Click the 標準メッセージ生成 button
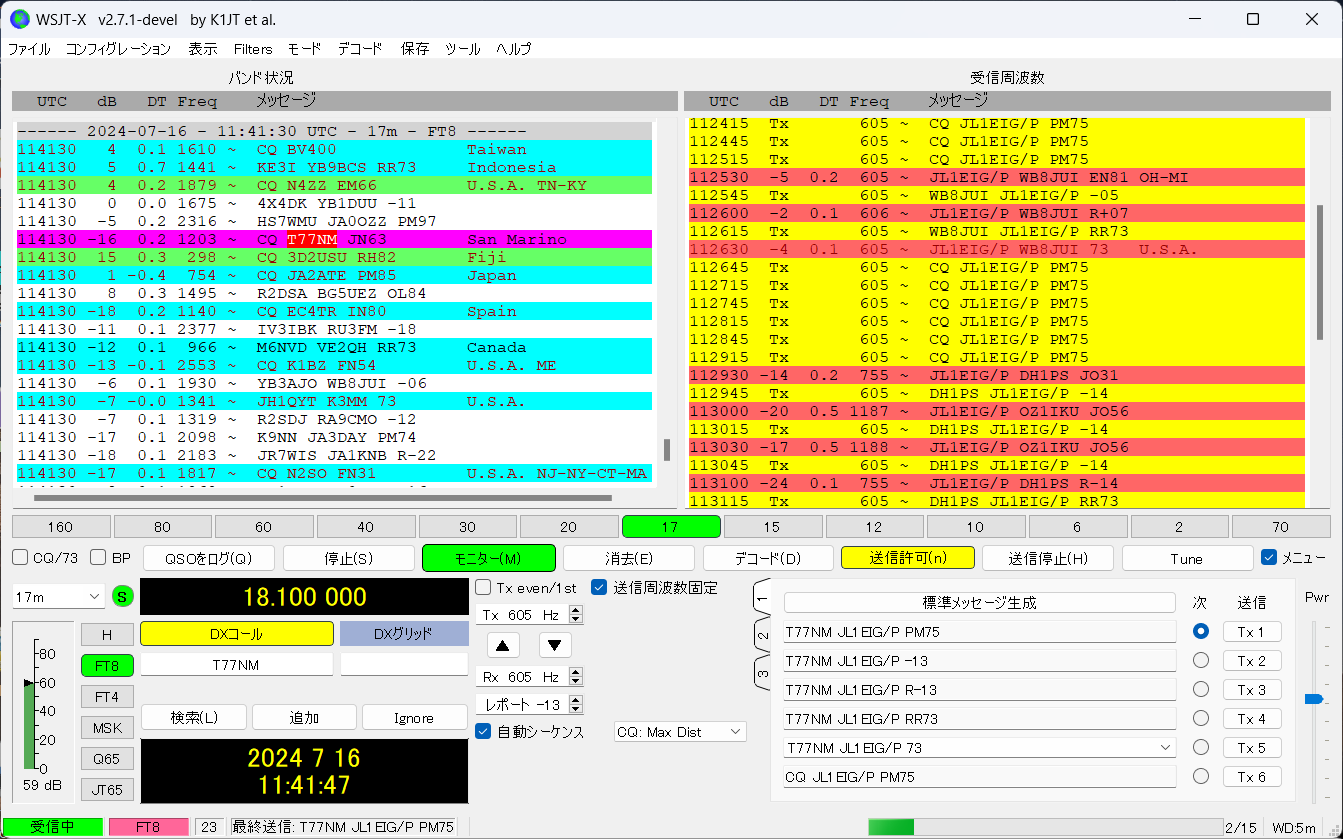This screenshot has width=1343, height=839. click(979, 603)
